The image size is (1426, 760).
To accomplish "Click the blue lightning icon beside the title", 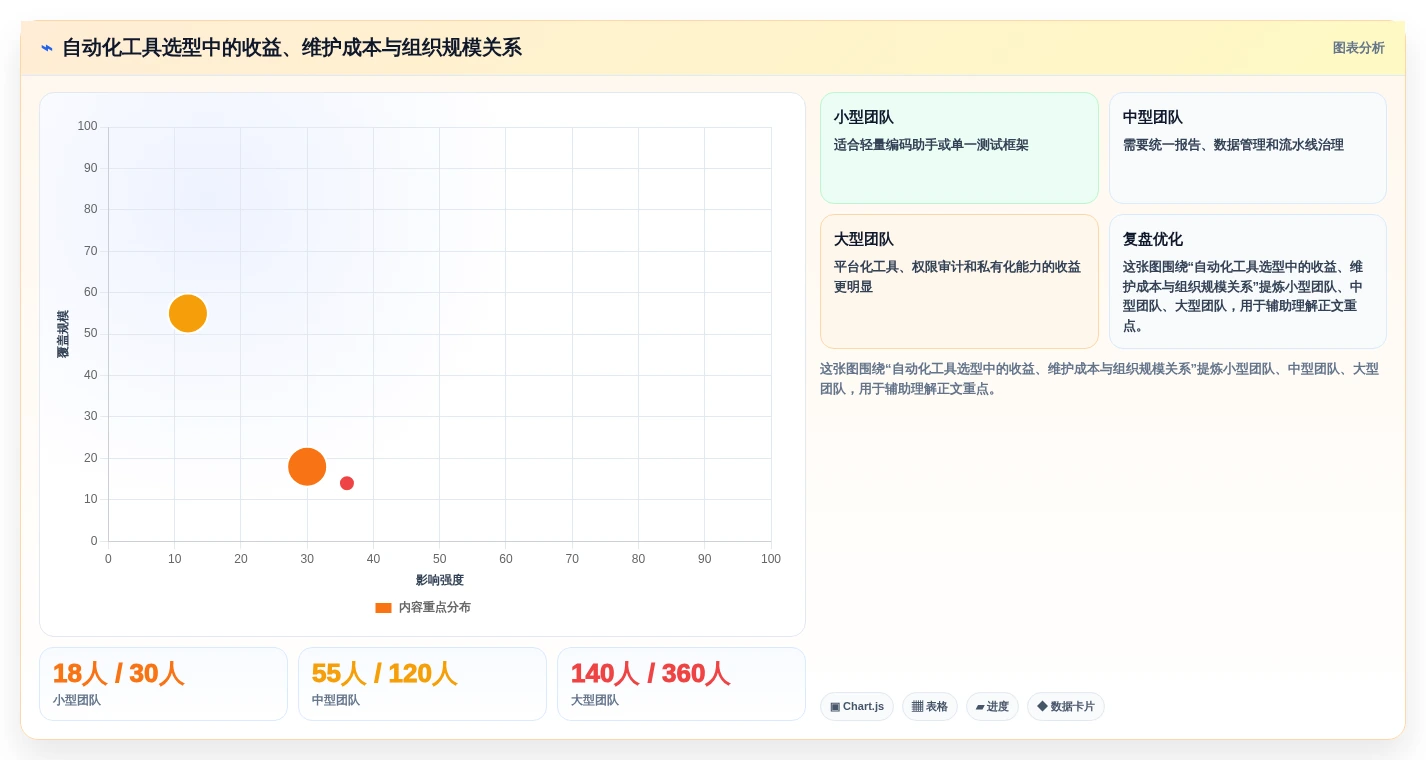I will (x=47, y=48).
